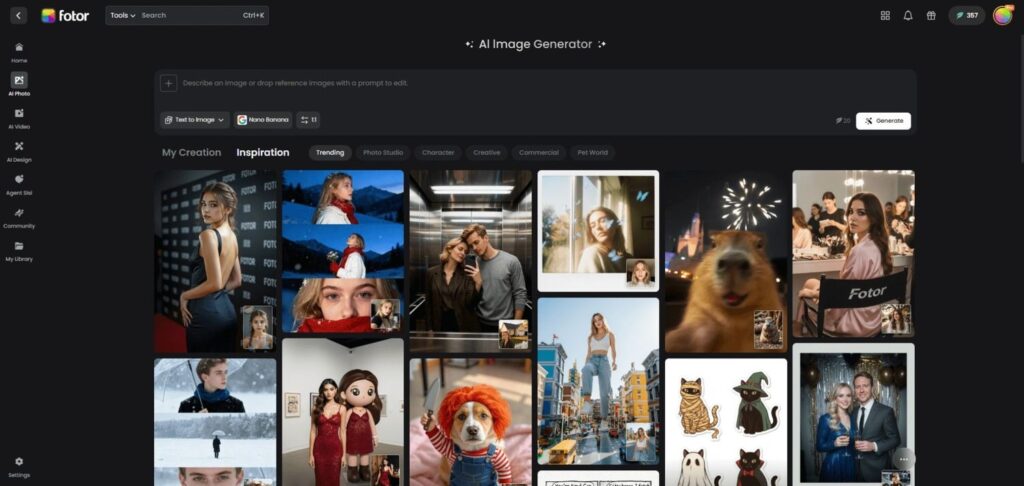Viewport: 1024px width, 486px height.
Task: Click the back arrow button
Action: (x=18, y=15)
